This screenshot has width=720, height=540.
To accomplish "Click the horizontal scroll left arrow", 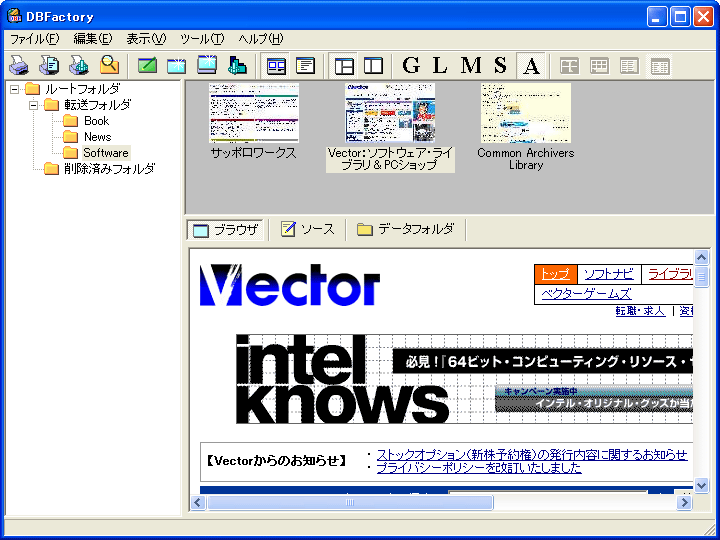I will [198, 502].
